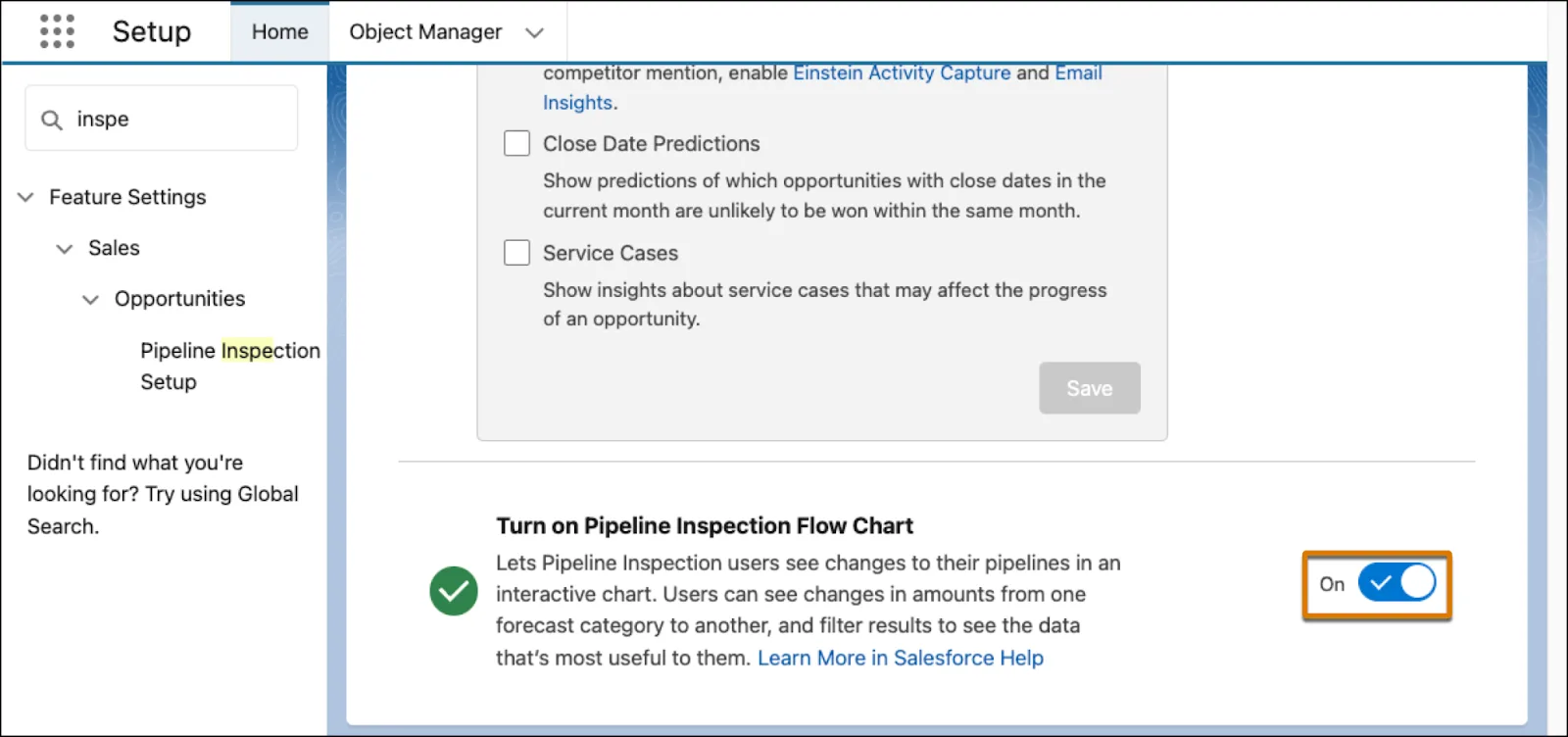
Task: Enable the Close Date Predictions checkbox
Action: point(516,143)
